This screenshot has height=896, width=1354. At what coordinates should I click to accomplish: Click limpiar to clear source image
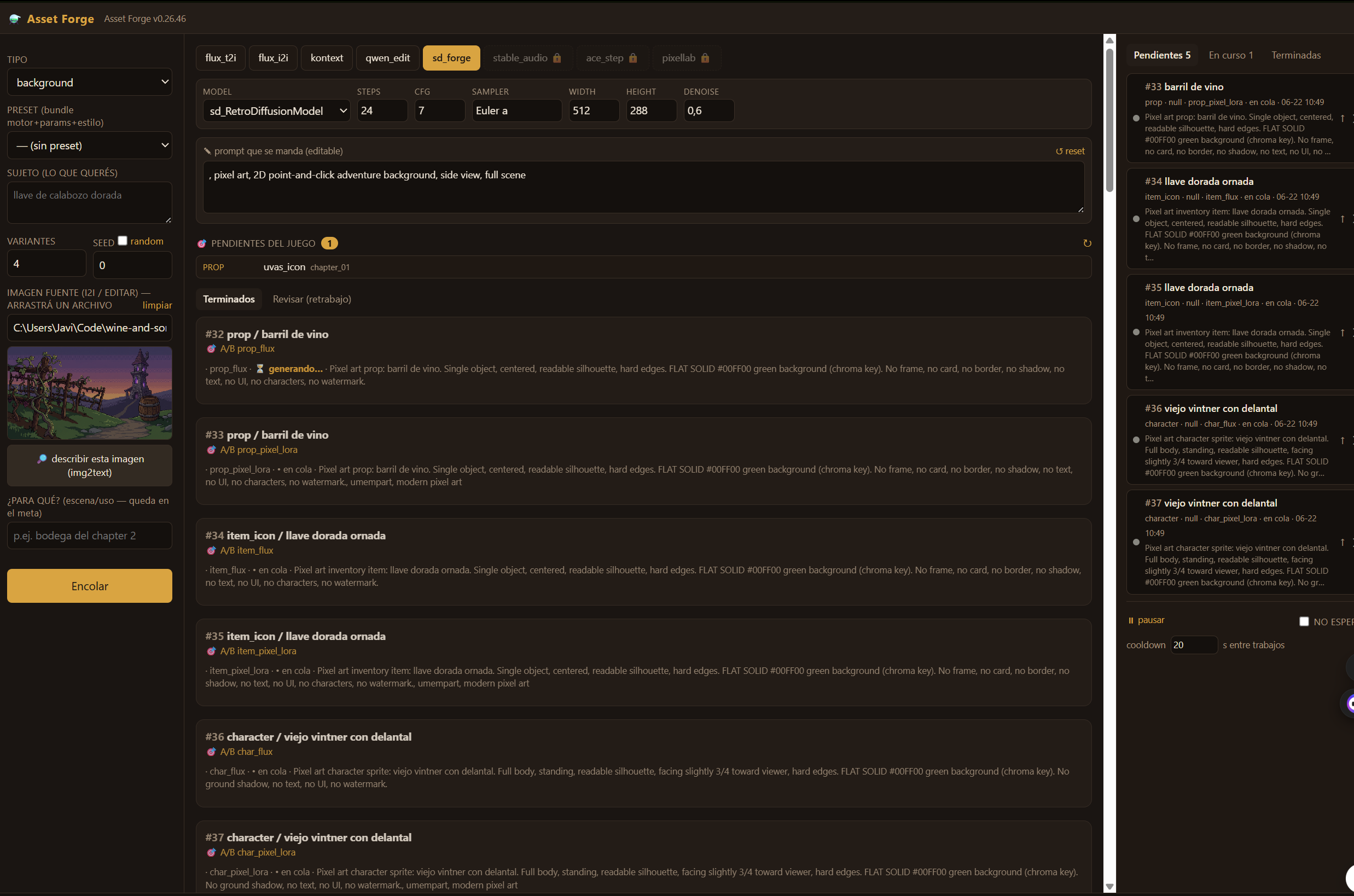[157, 305]
